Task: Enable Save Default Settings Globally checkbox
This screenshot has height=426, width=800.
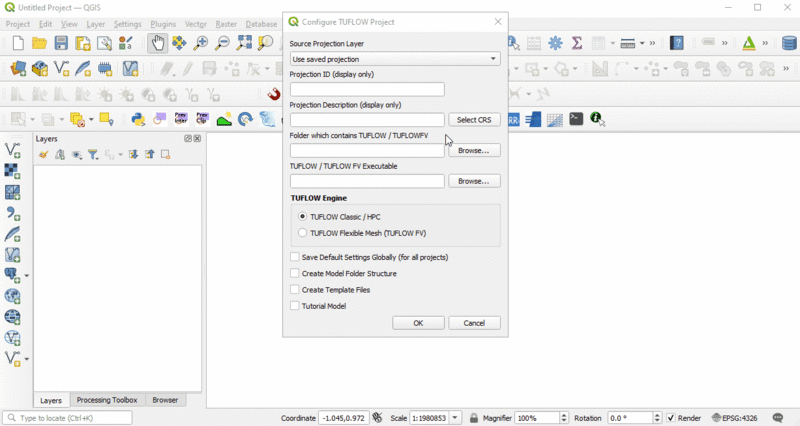Action: [x=295, y=257]
